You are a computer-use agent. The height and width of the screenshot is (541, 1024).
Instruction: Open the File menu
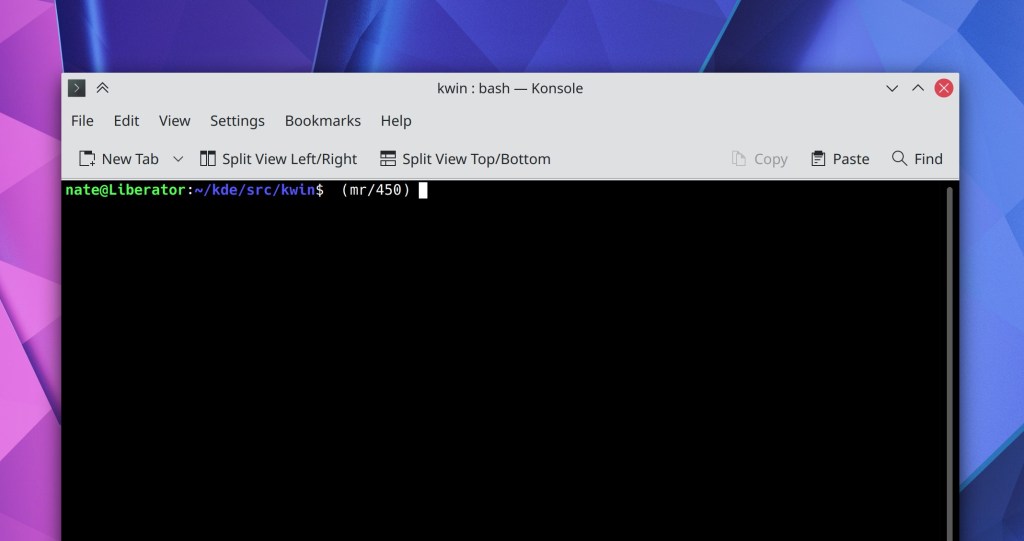tap(82, 121)
